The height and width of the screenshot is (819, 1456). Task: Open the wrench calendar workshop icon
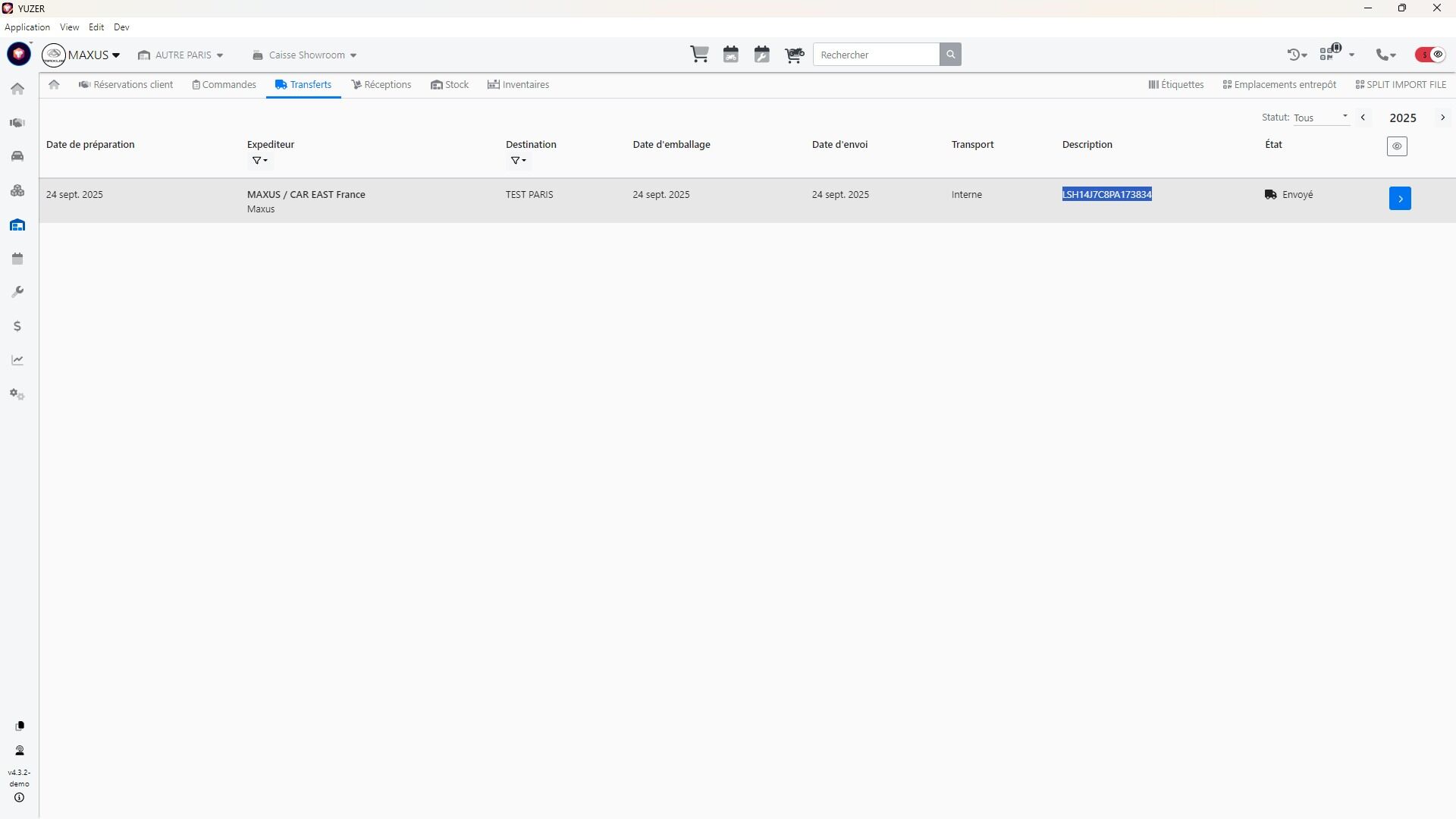coord(762,55)
